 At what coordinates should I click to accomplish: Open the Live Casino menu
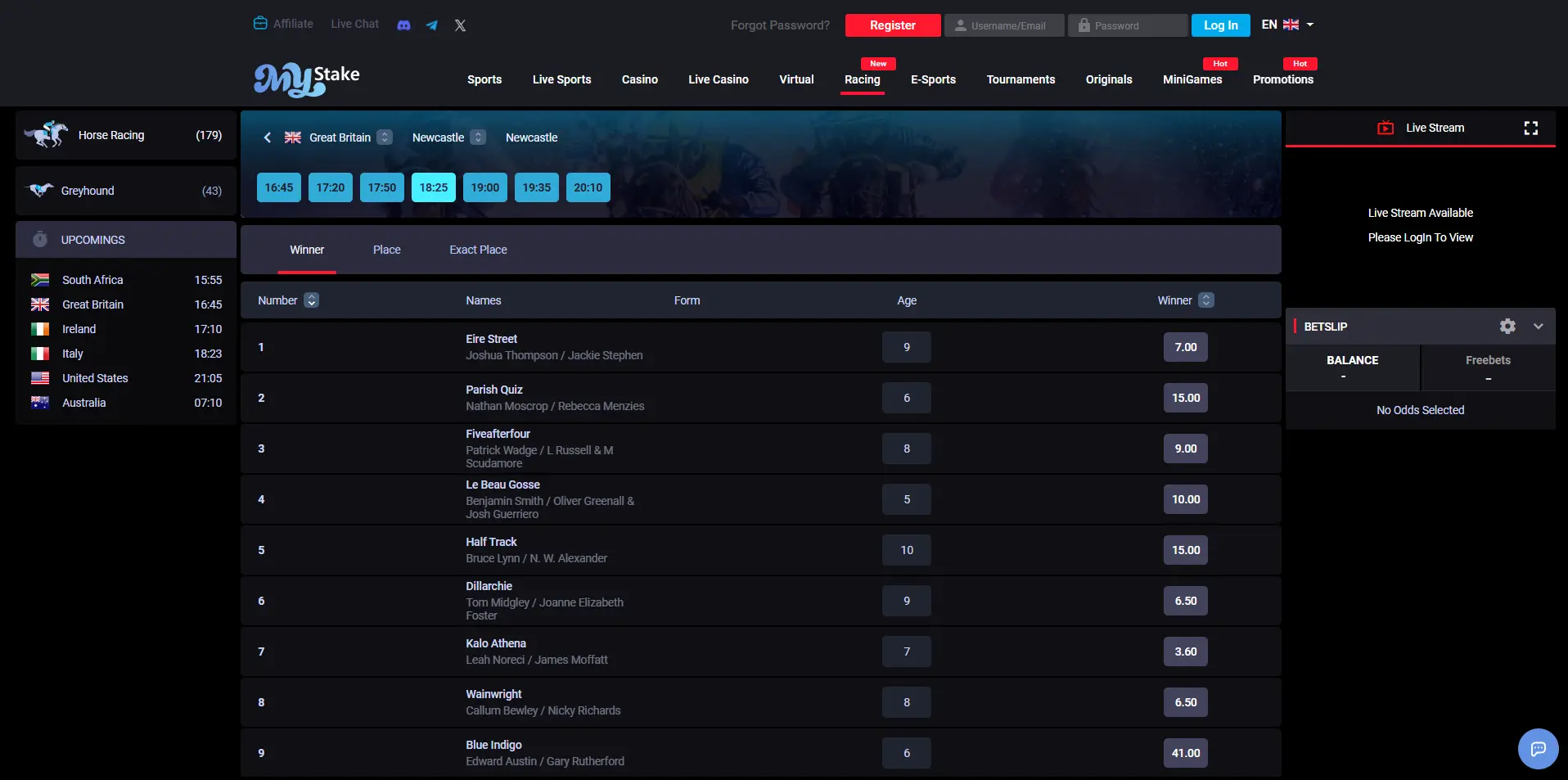click(x=719, y=79)
